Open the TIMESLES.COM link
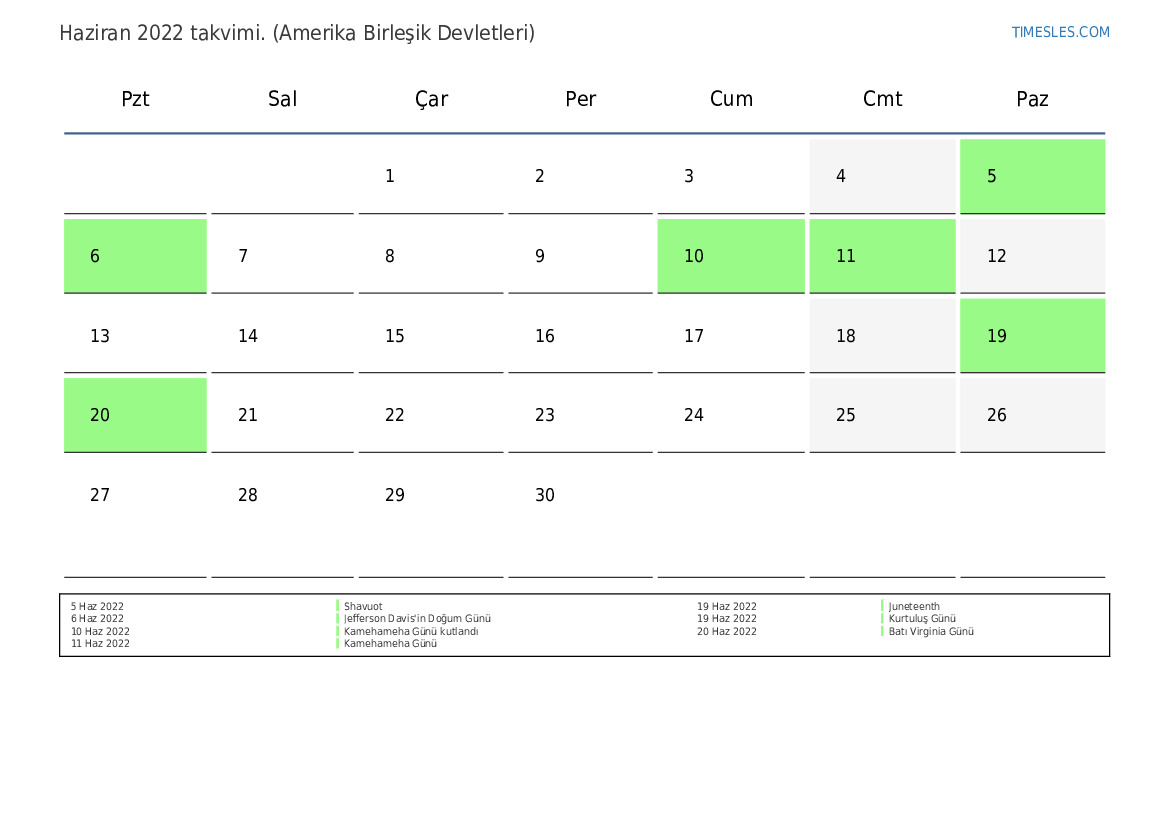The width and height of the screenshot is (1169, 827). click(1060, 32)
